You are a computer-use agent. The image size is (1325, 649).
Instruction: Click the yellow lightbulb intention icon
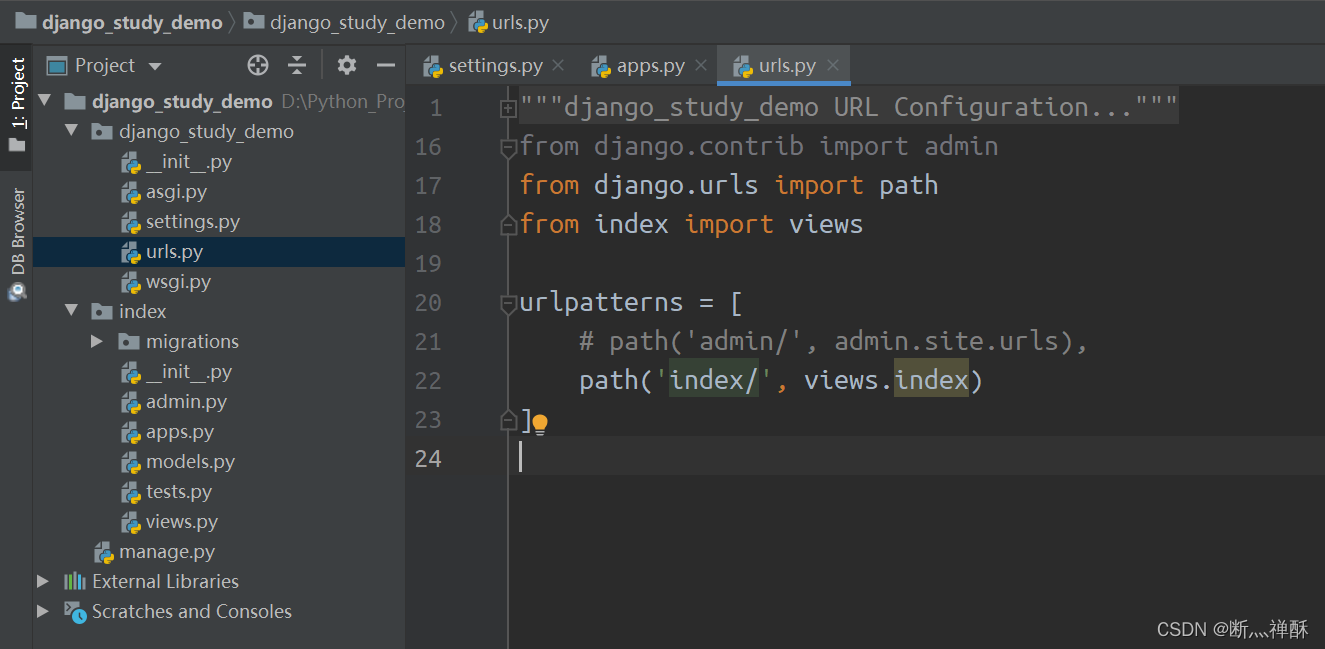(540, 424)
